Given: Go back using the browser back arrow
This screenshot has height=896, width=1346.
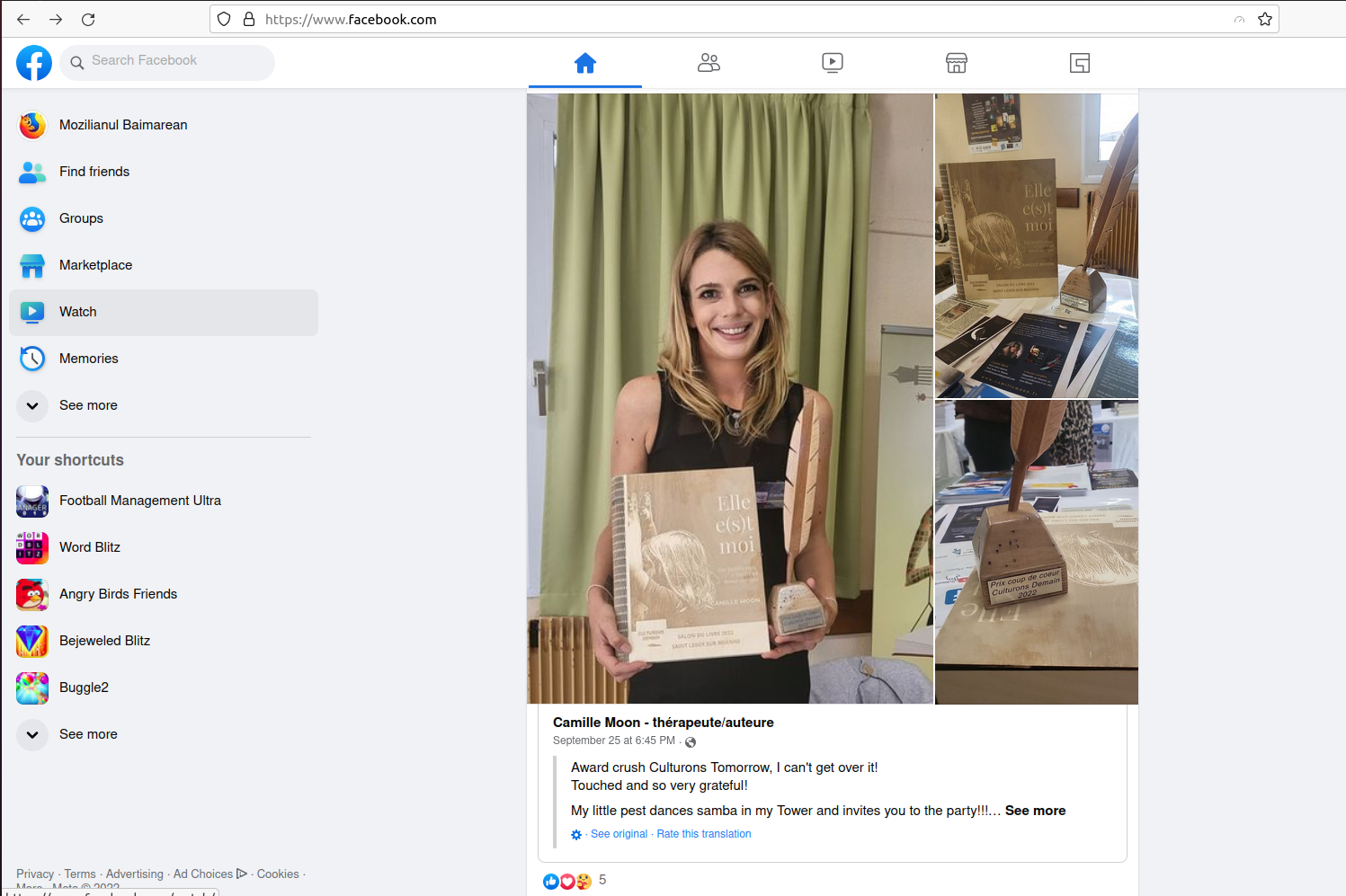Looking at the screenshot, I should click(23, 19).
